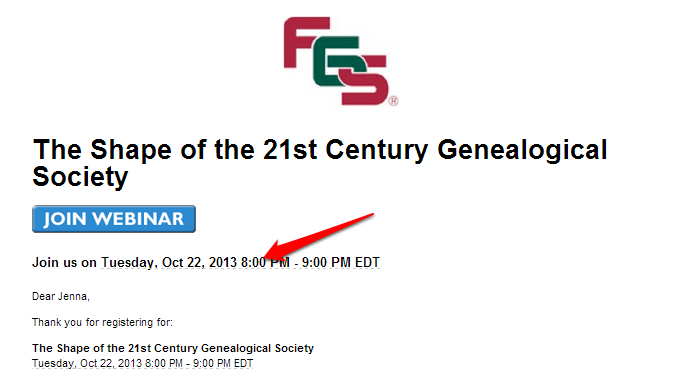Click the 9:00 PM EDT end time in bold line
675x379 pixels.
point(341,262)
